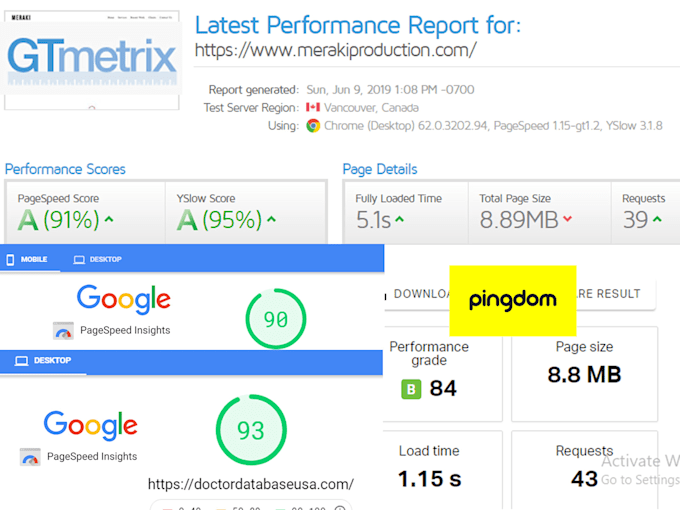Click the Pingdom Performance grade 84

[x=443, y=388]
